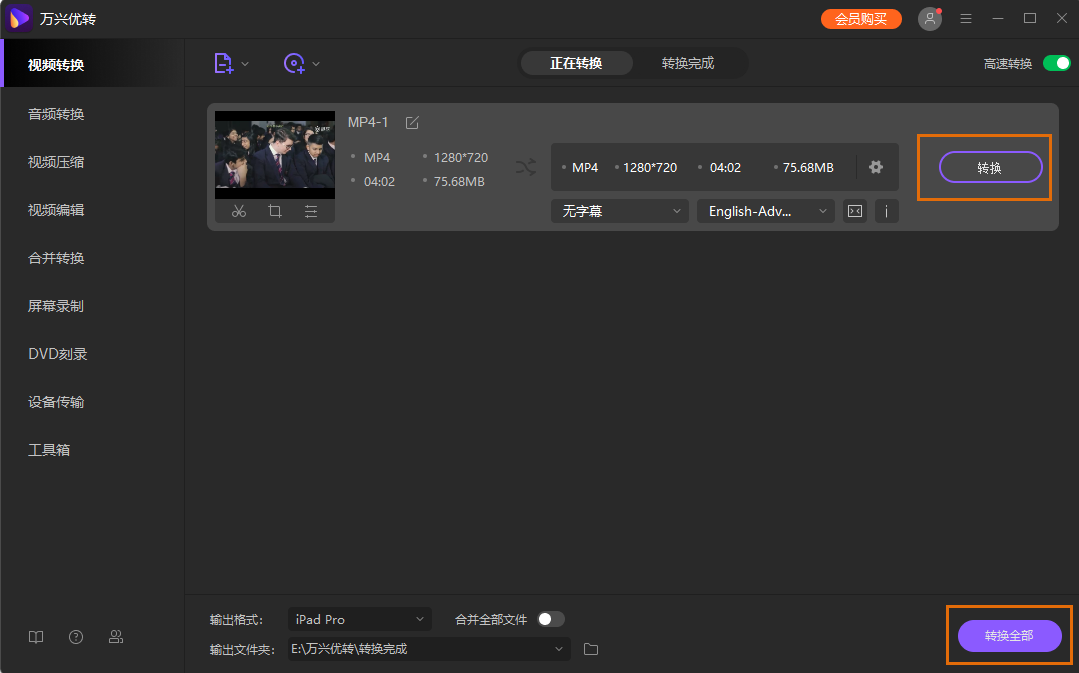This screenshot has height=673, width=1079.
Task: Click the MP4-1 video thumbnail
Action: 275,155
